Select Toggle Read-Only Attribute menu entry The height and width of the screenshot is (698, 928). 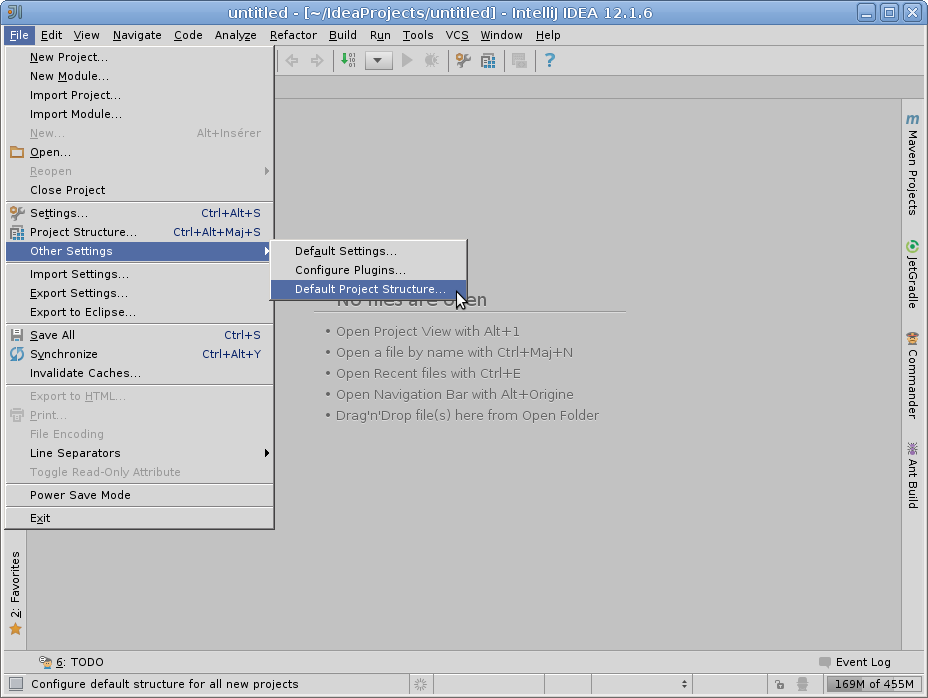click(140, 472)
